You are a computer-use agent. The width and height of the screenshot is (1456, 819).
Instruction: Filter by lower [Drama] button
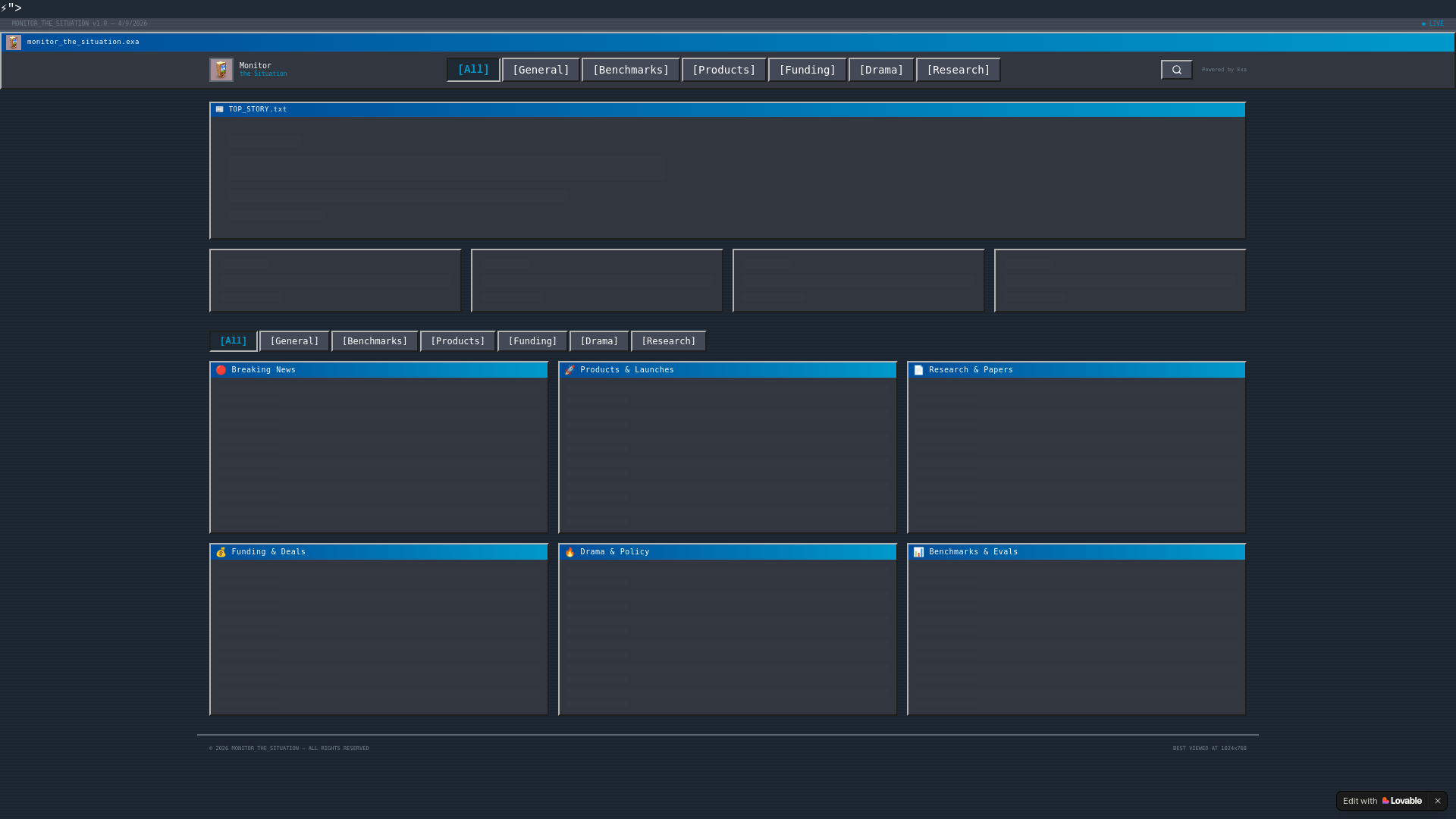(599, 341)
